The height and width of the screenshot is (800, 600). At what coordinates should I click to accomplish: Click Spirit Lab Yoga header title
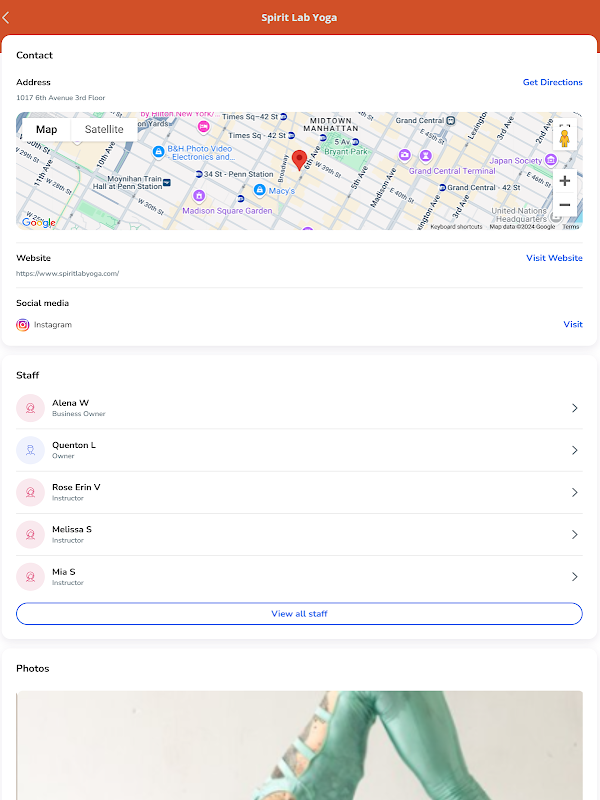pos(299,18)
